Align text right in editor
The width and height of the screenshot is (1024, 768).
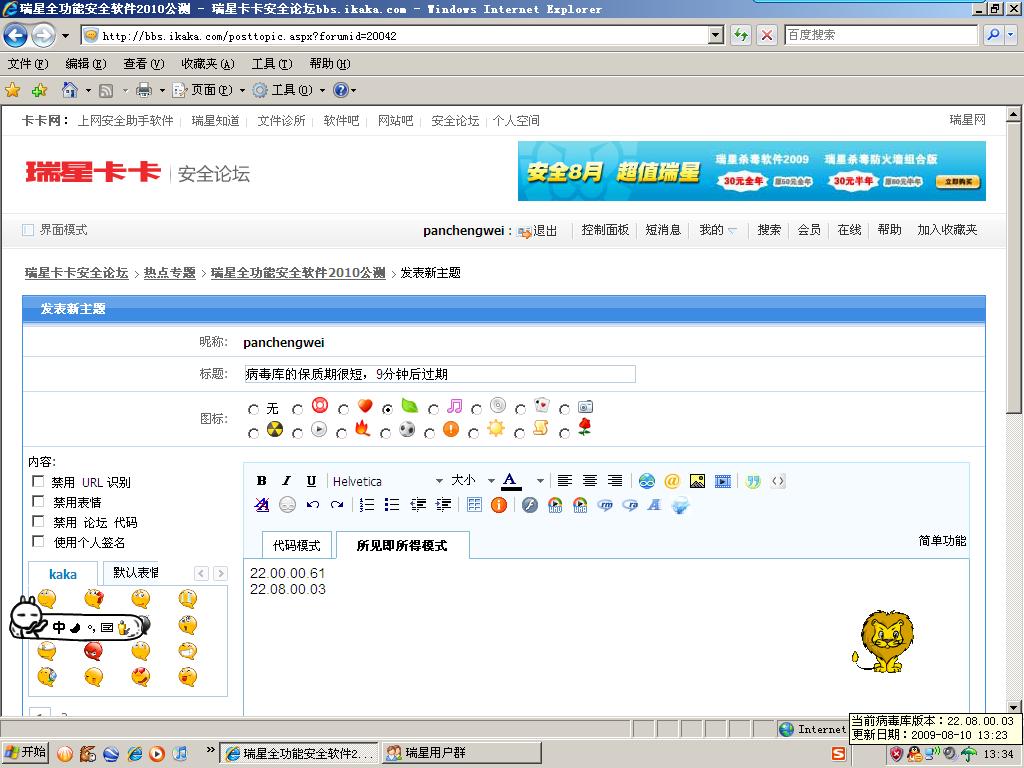615,481
